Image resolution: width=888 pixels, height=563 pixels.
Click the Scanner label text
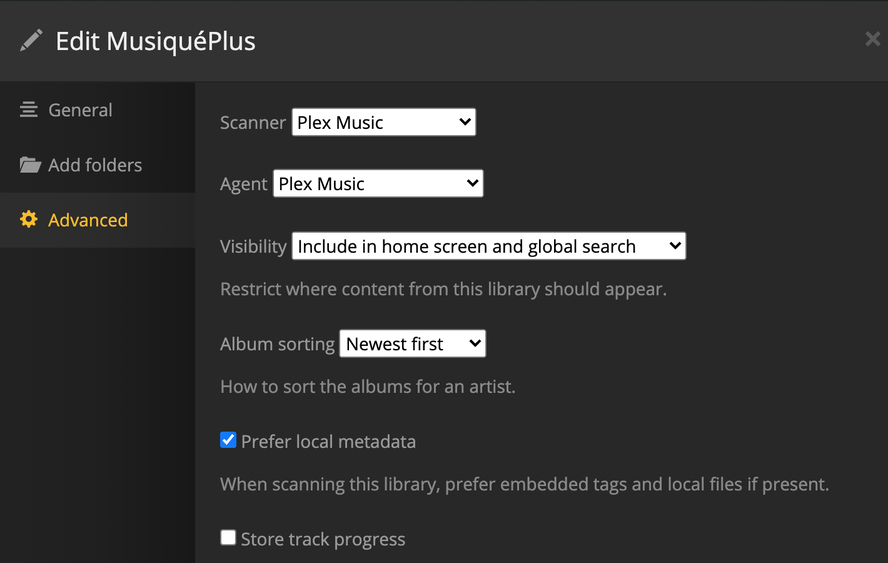(x=253, y=123)
